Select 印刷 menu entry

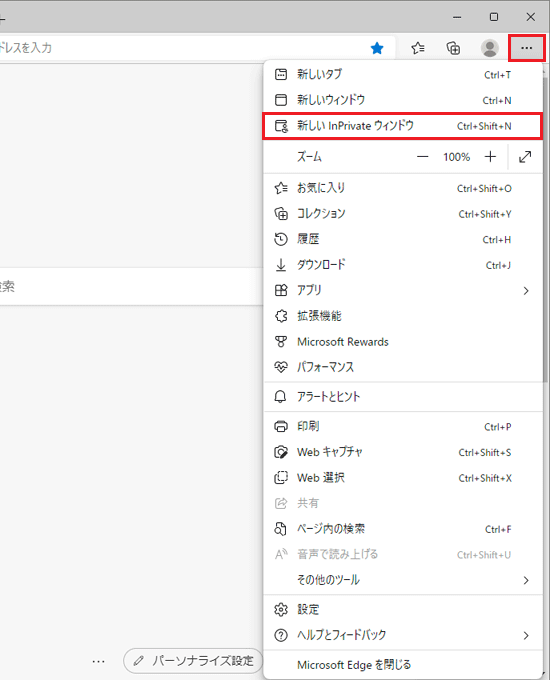403,427
